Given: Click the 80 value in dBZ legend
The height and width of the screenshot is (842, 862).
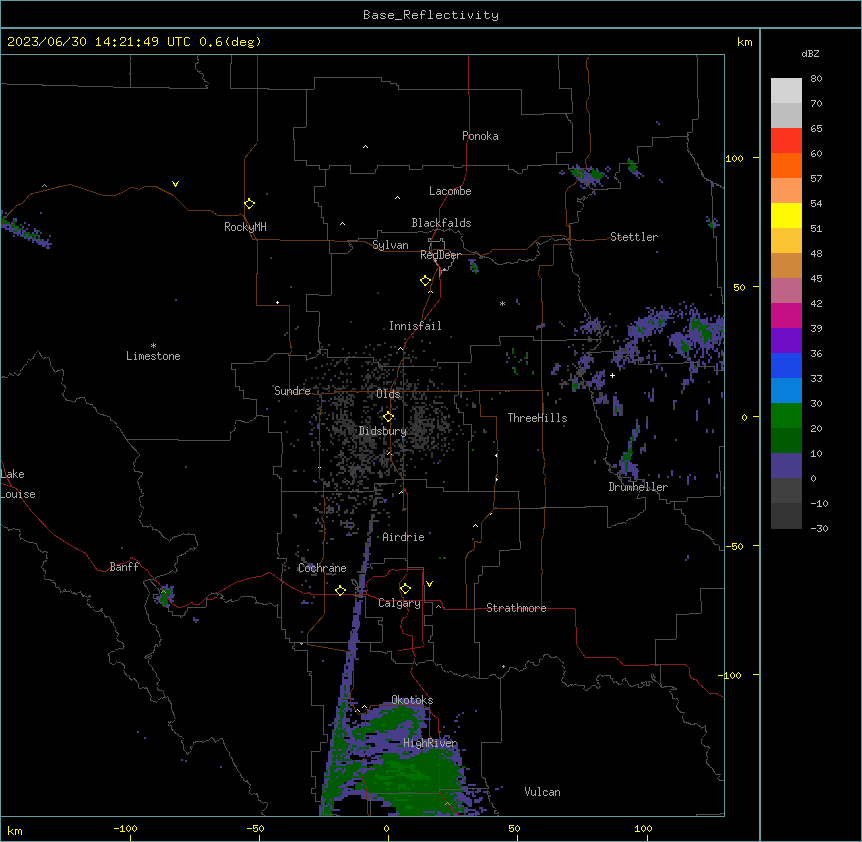Looking at the screenshot, I should (x=816, y=79).
